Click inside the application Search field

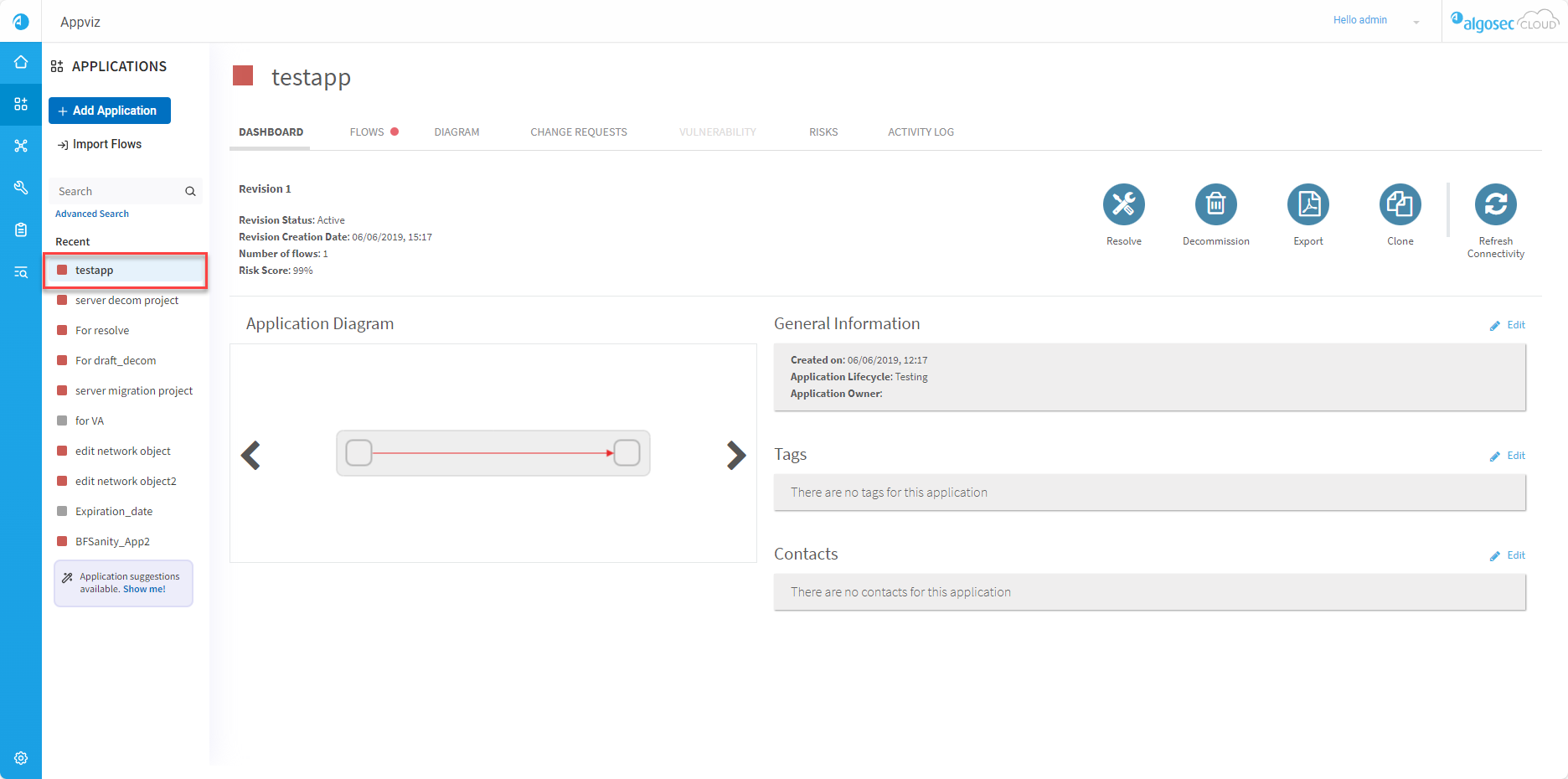point(117,192)
